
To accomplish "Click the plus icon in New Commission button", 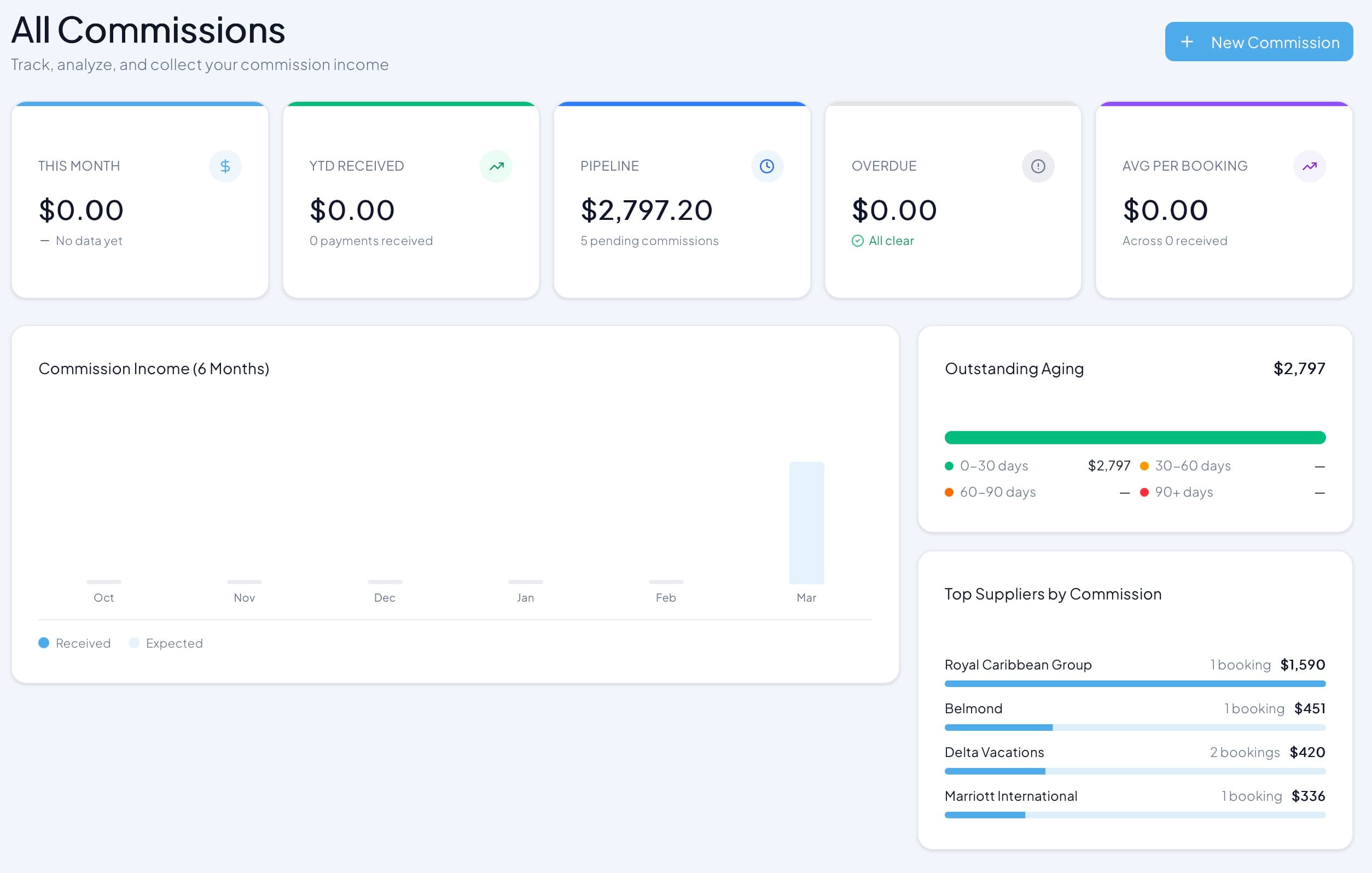I will (x=1188, y=42).
